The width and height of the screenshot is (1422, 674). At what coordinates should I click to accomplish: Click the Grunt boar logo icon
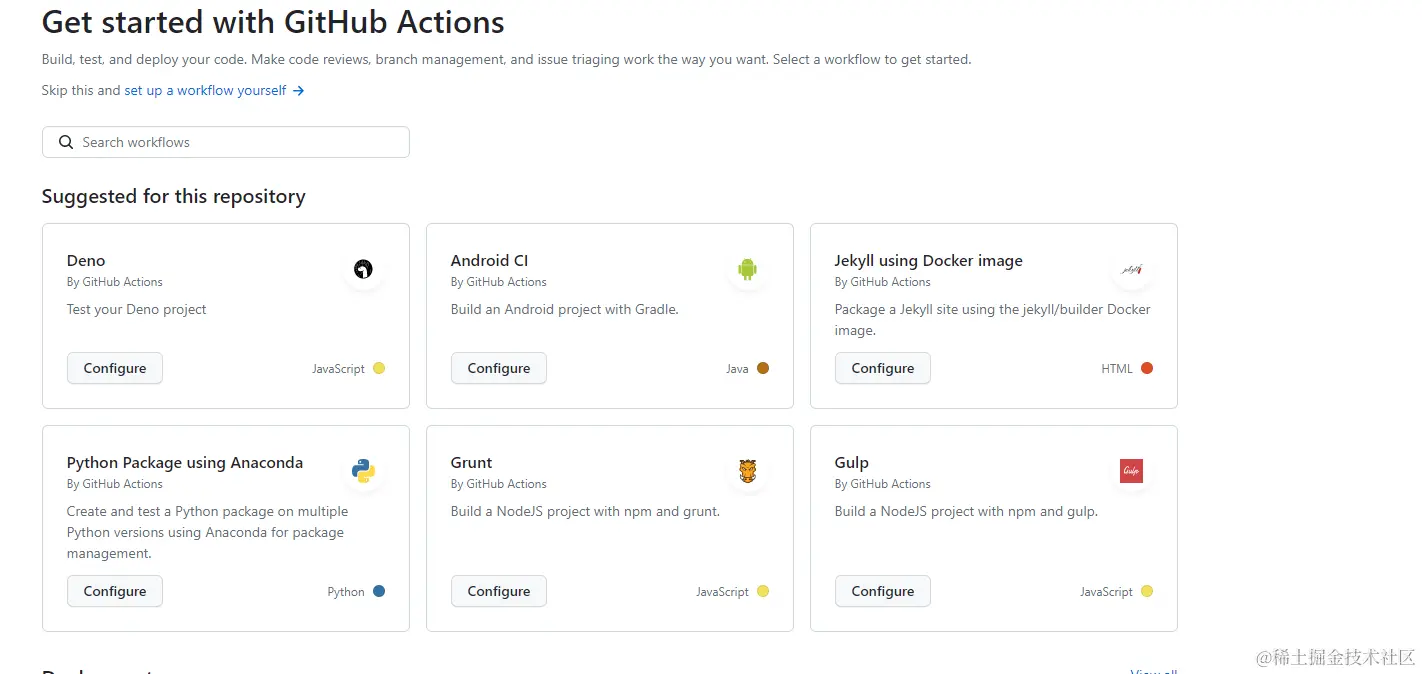(x=747, y=471)
